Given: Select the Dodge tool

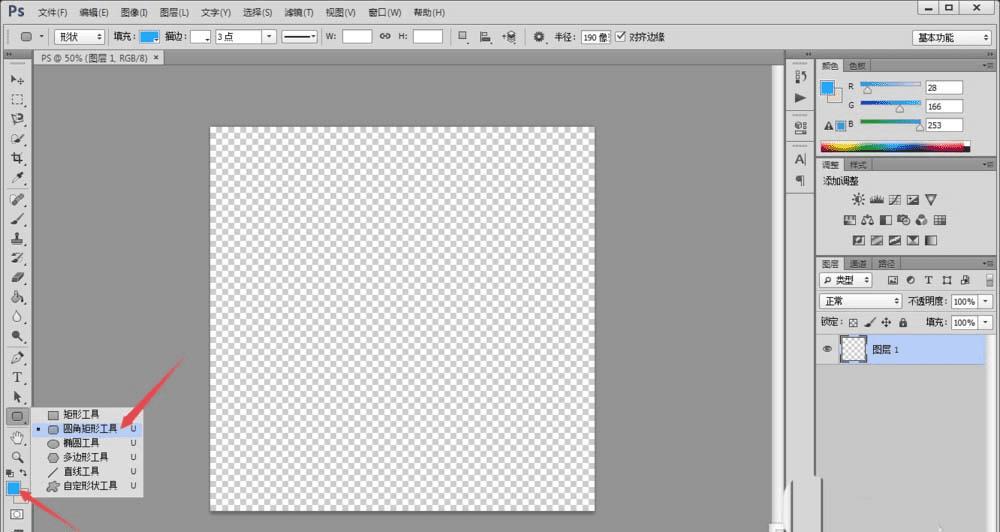Looking at the screenshot, I should pyautogui.click(x=17, y=336).
